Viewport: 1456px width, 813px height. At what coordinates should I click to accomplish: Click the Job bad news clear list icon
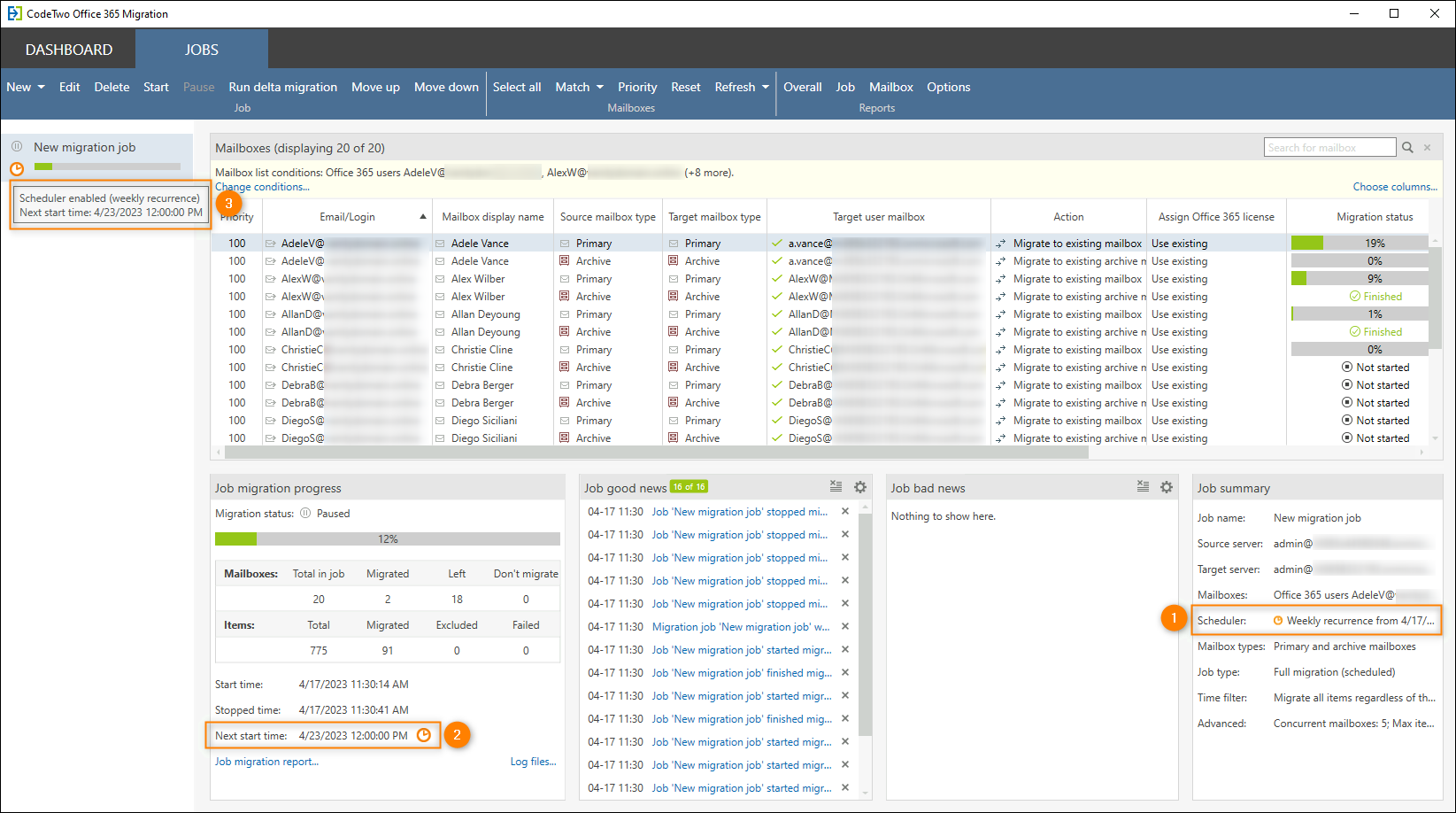1143,486
